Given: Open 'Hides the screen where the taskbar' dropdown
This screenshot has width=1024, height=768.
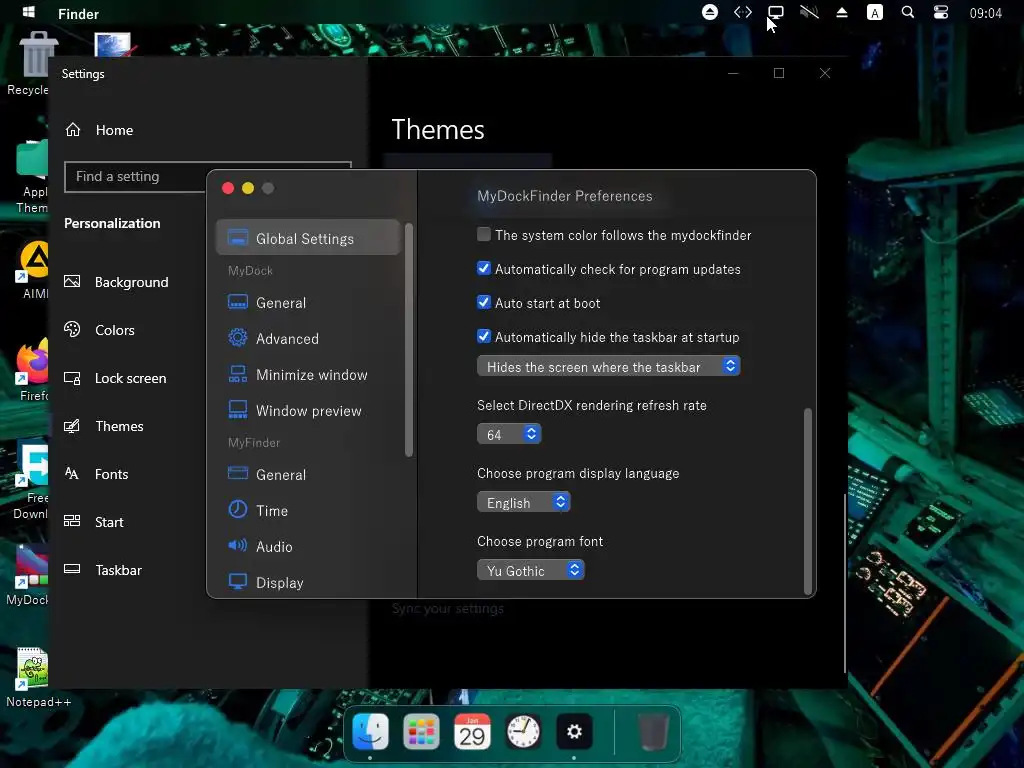Looking at the screenshot, I should click(x=609, y=366).
